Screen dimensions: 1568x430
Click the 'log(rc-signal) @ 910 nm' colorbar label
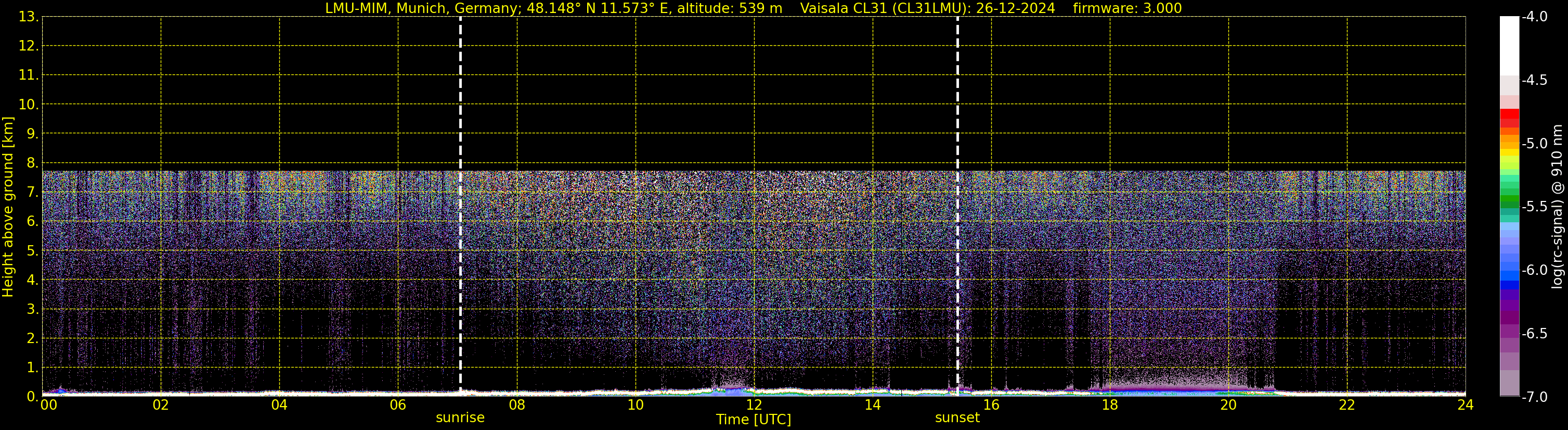click(1558, 207)
